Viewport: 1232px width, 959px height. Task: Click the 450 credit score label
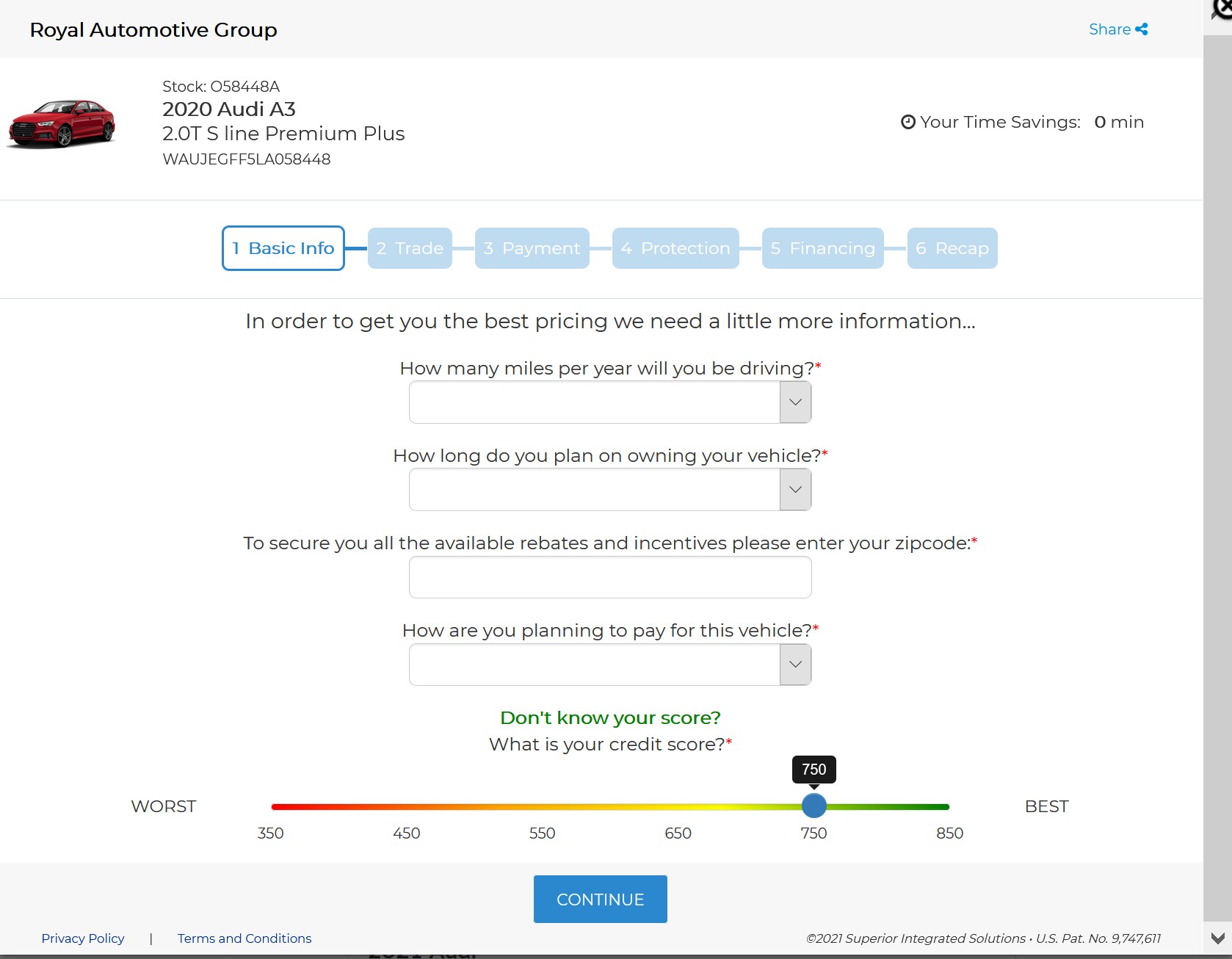pyautogui.click(x=407, y=833)
